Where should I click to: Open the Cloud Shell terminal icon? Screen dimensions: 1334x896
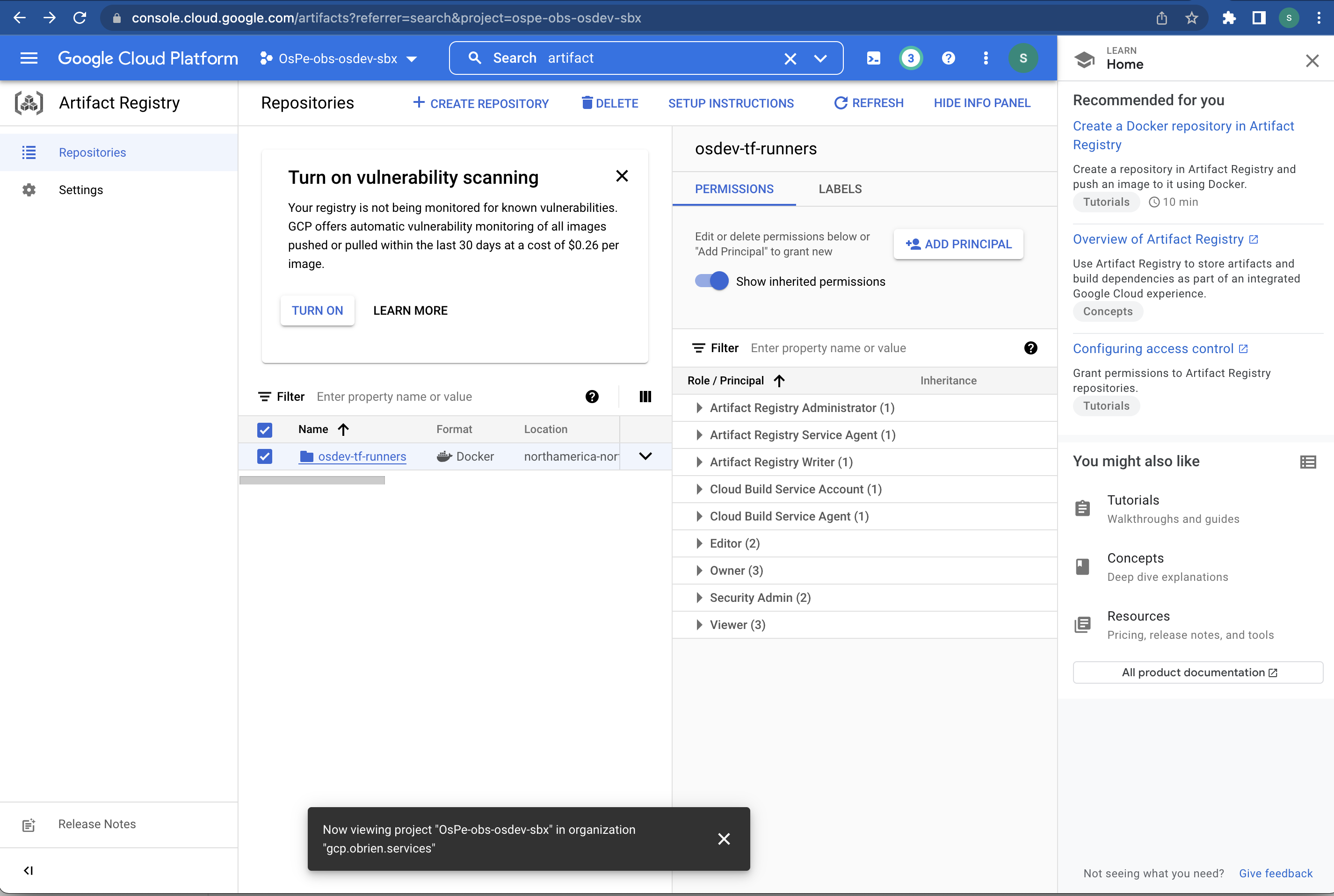[873, 58]
